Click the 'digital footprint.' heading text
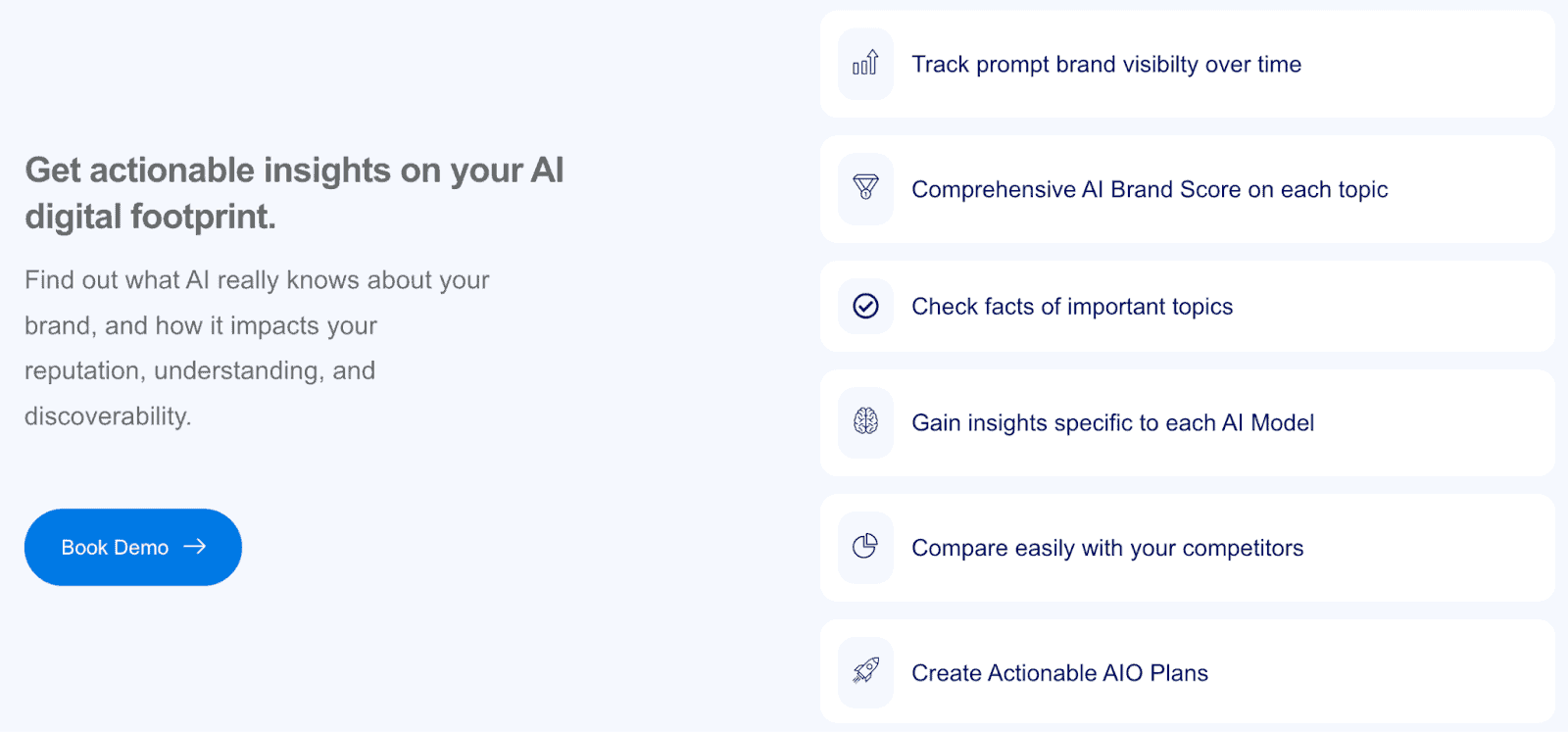Image resolution: width=1568 pixels, height=732 pixels. (150, 217)
